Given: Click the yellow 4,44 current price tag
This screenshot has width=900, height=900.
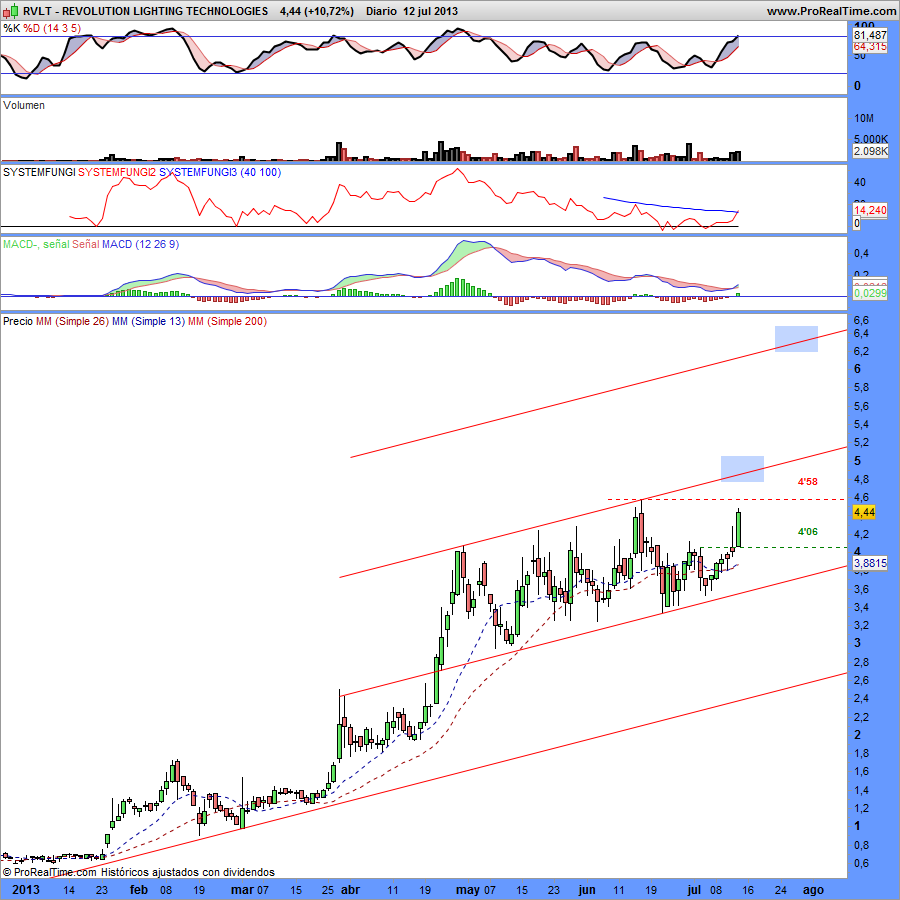Looking at the screenshot, I should coord(864,512).
